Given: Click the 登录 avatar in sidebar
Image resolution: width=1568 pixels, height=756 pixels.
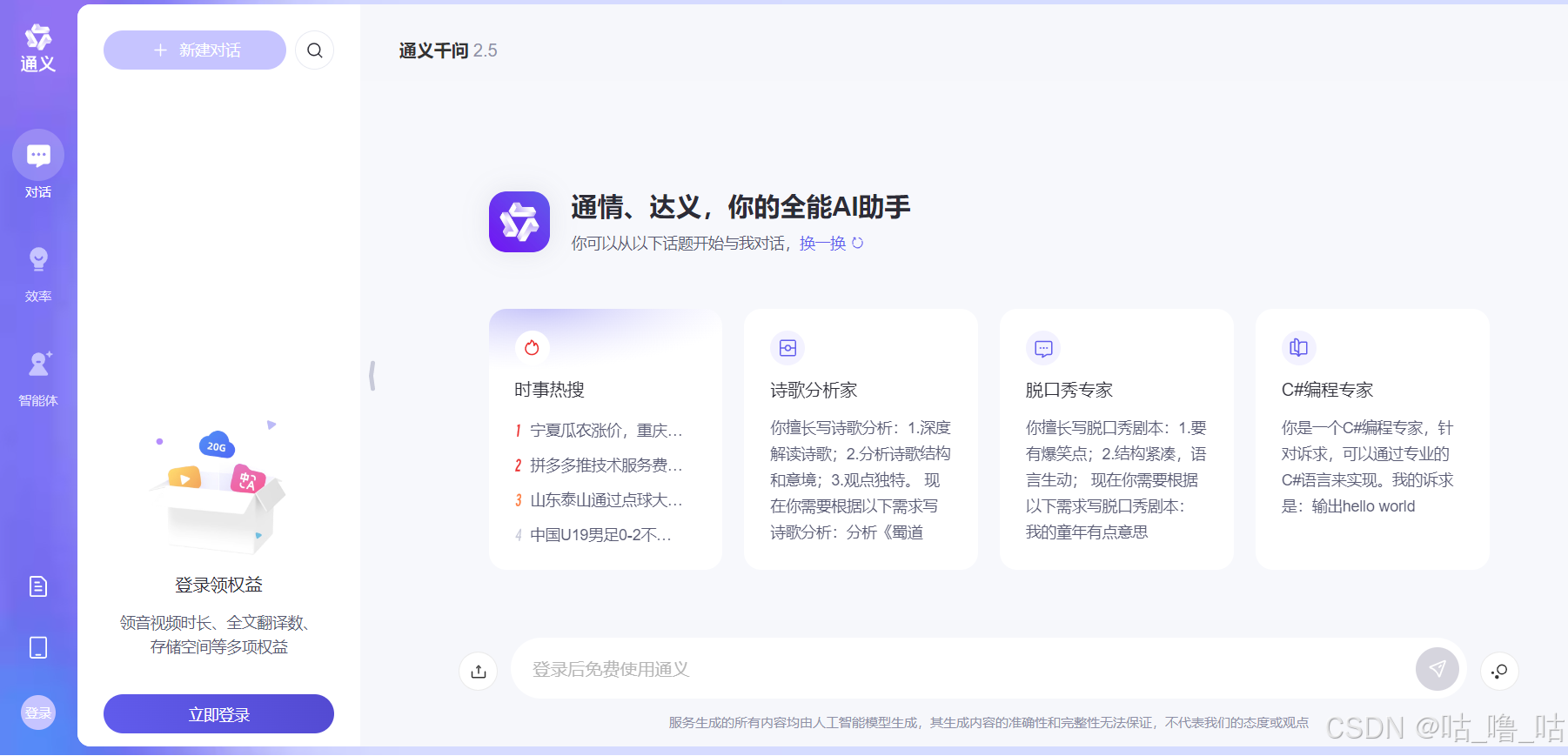Looking at the screenshot, I should click(x=38, y=713).
